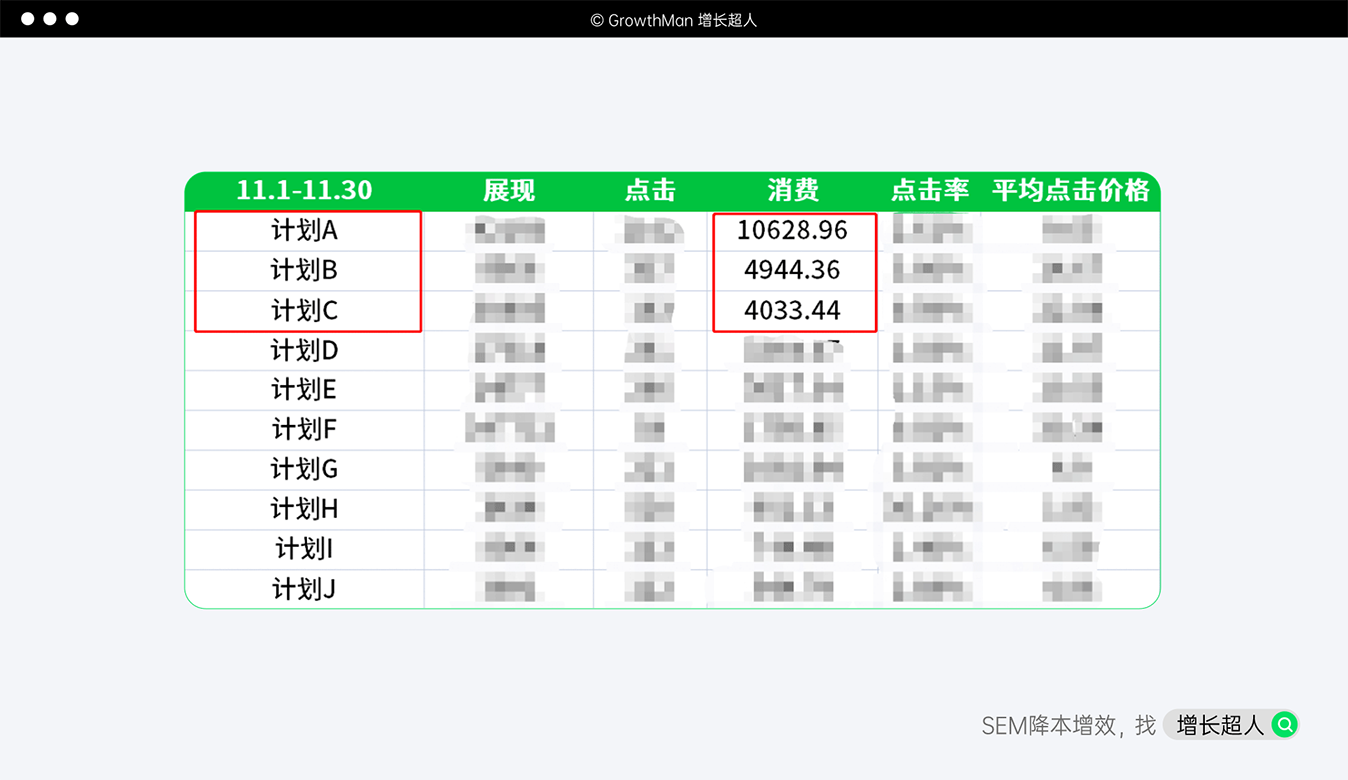Click the 11.1-11.30 date range header

(304, 190)
